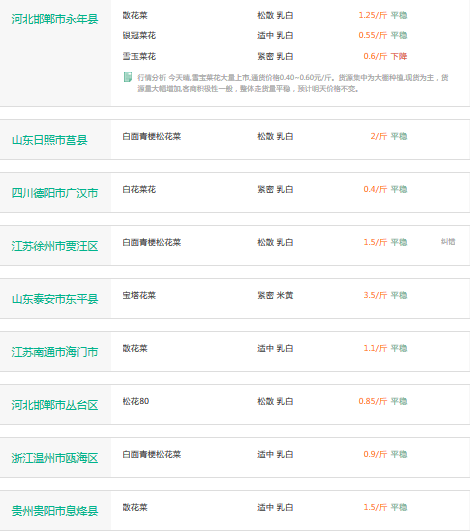
Task: Select the 四川德阳市广汉市 region link
Action: (x=55, y=193)
